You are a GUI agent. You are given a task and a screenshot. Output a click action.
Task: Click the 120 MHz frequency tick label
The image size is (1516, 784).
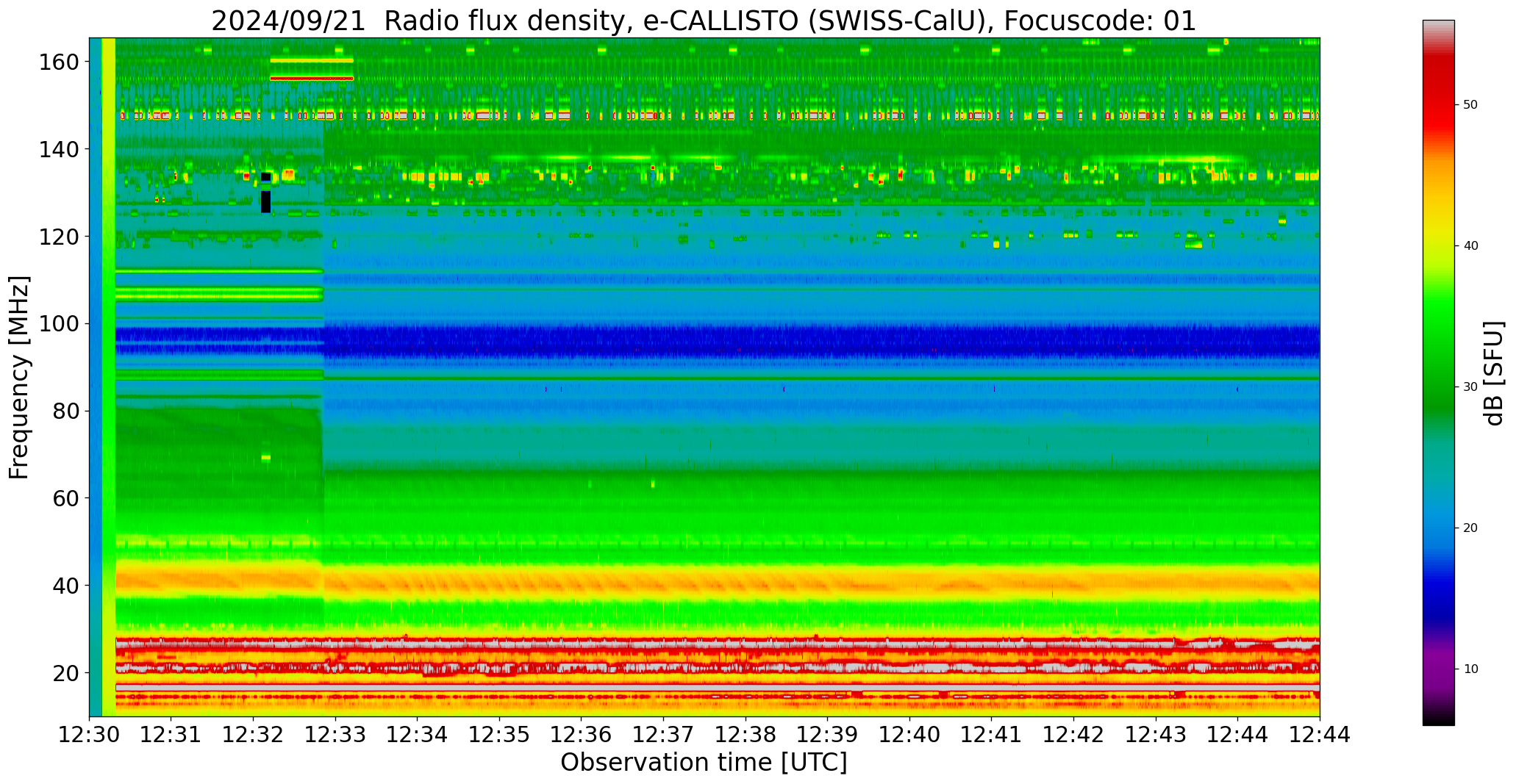tap(59, 237)
